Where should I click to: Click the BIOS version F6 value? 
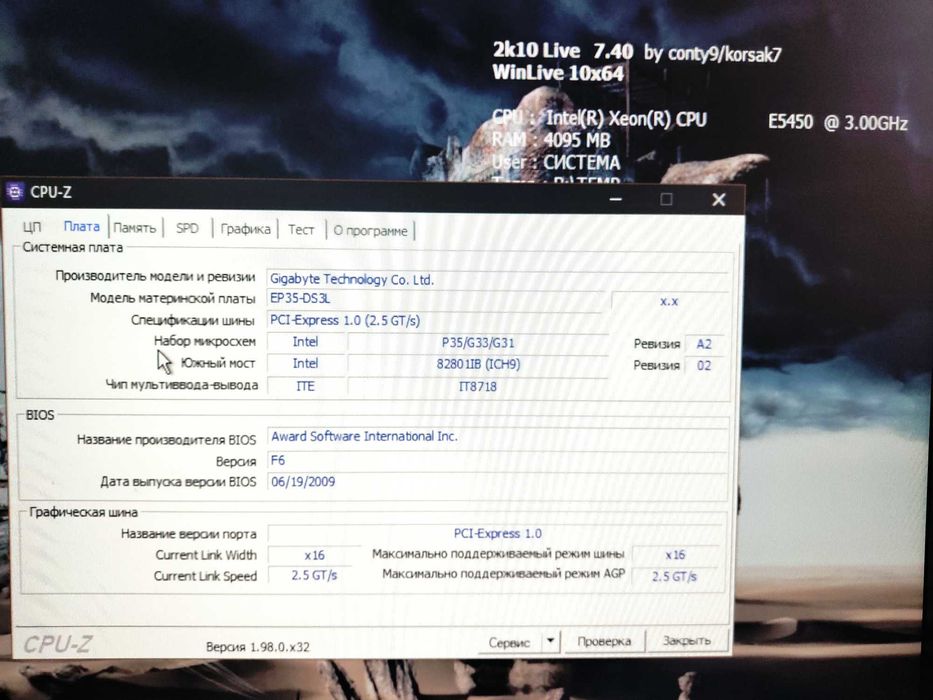[x=497, y=460]
